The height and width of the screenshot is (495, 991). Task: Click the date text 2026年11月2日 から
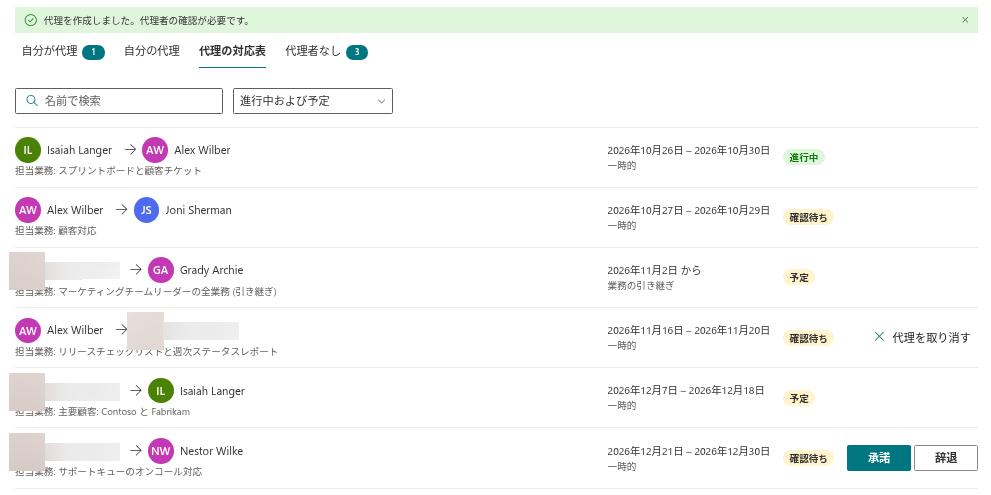(x=654, y=271)
